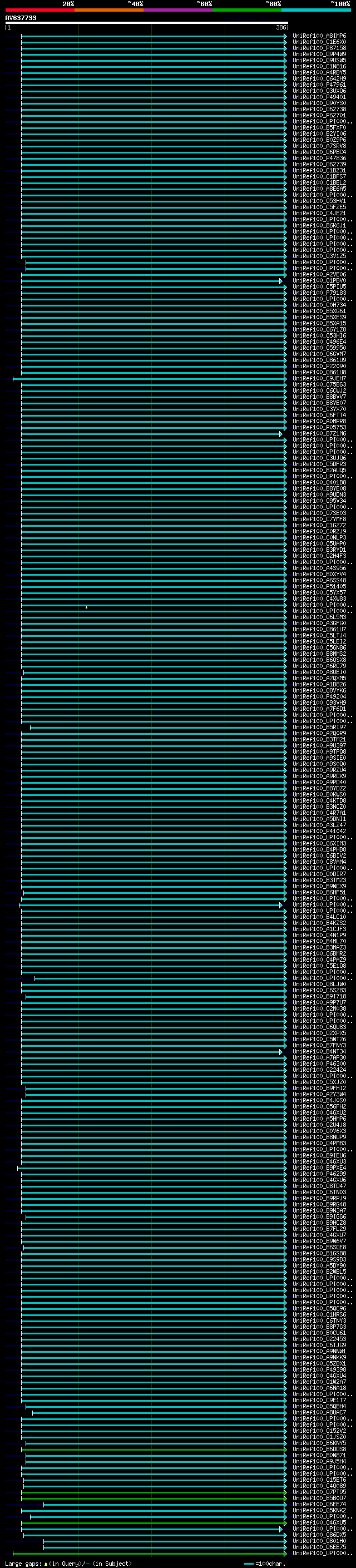Image resolution: width=356 pixels, height=1568 pixels.
Task: Click the UniRef100_C5LTJ4 entry
Action: point(319,635)
